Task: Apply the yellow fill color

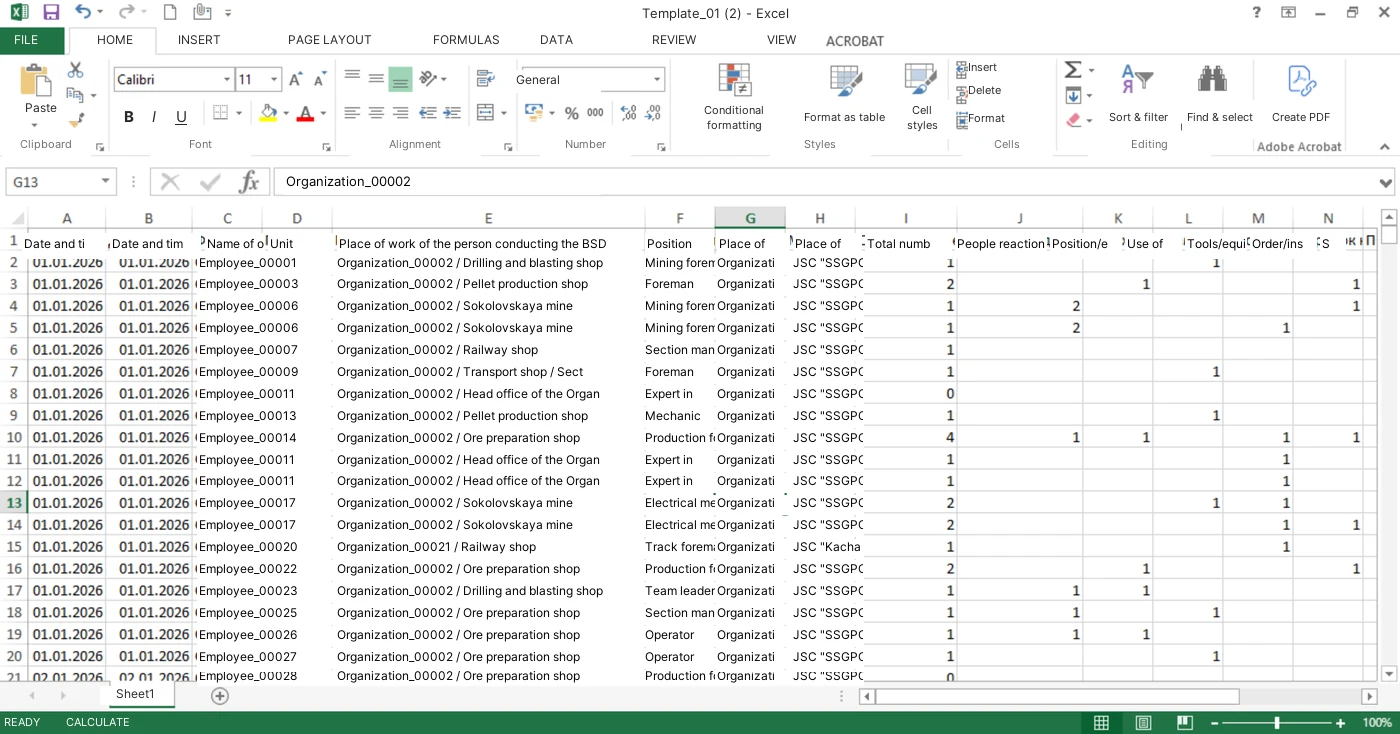Action: pyautogui.click(x=268, y=113)
